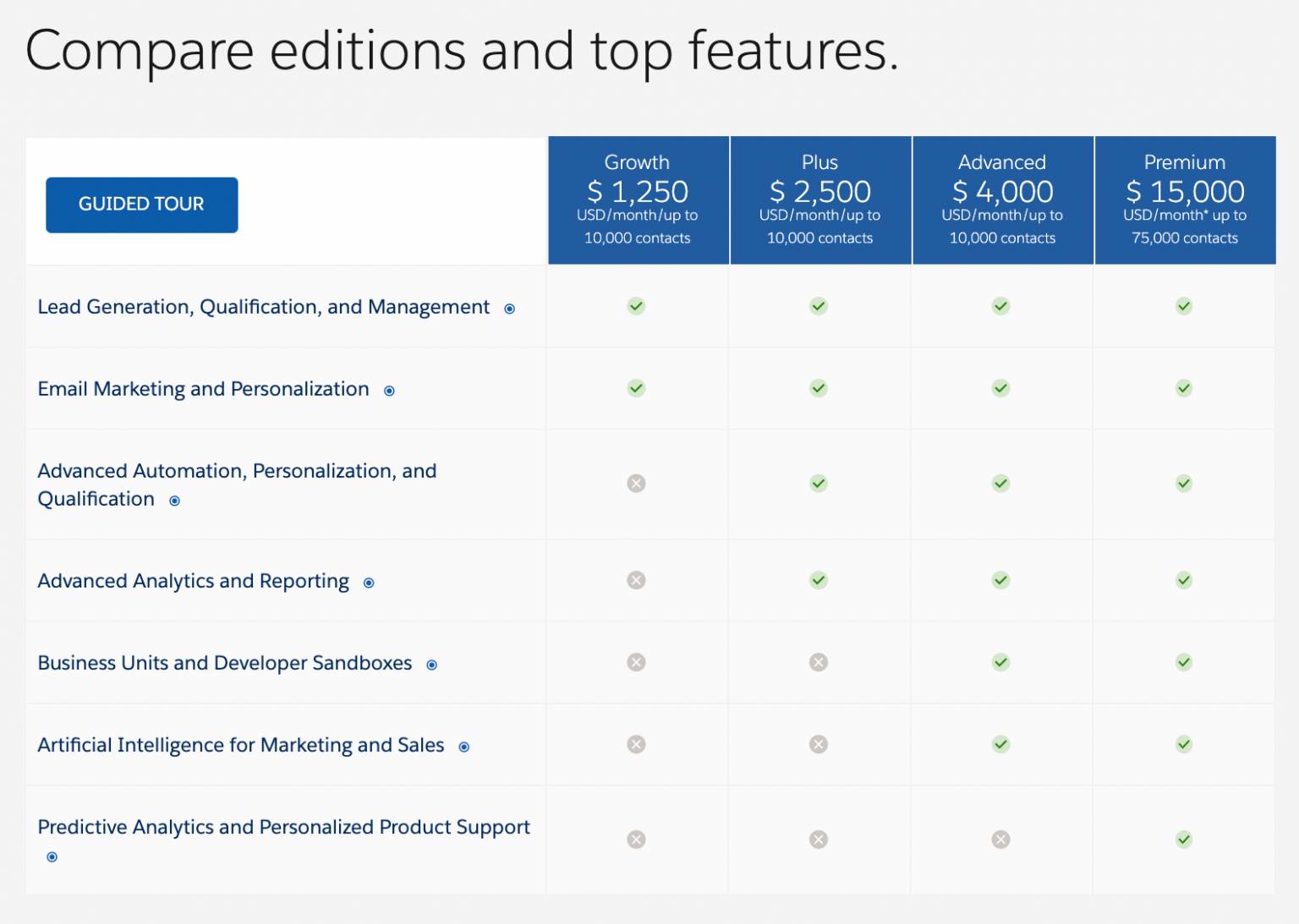Click Premium checkmark for Business Units
Screen dimensions: 1299x924
tap(1184, 662)
